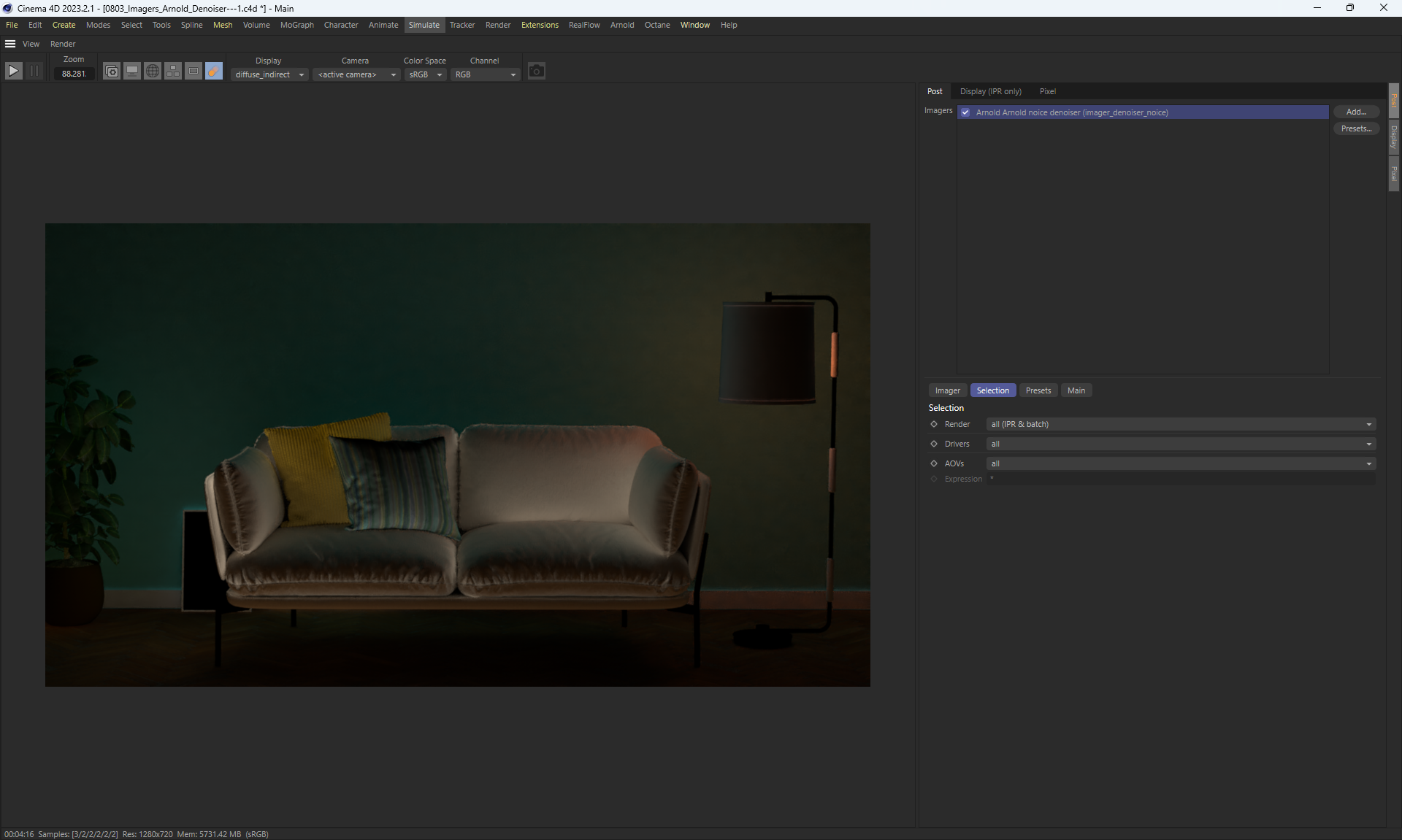Click the monitor display icon in toolbar
Screen dimensions: 1402x840
pos(132,71)
